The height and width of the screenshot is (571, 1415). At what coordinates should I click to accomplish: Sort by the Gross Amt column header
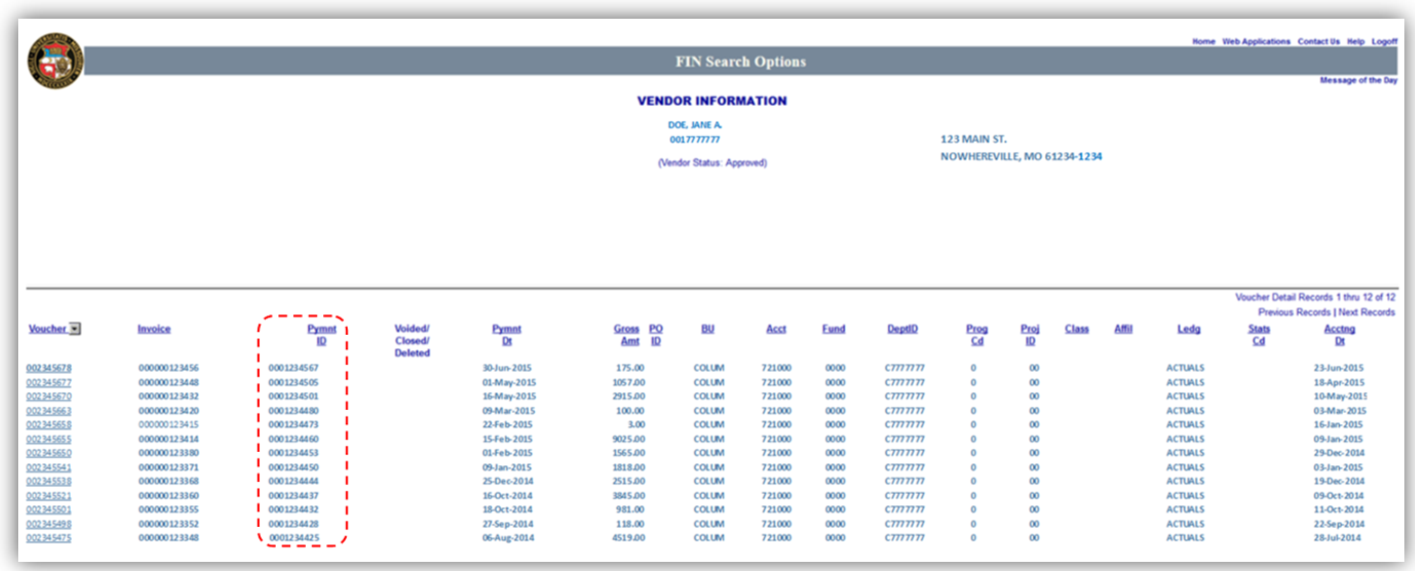click(x=627, y=335)
